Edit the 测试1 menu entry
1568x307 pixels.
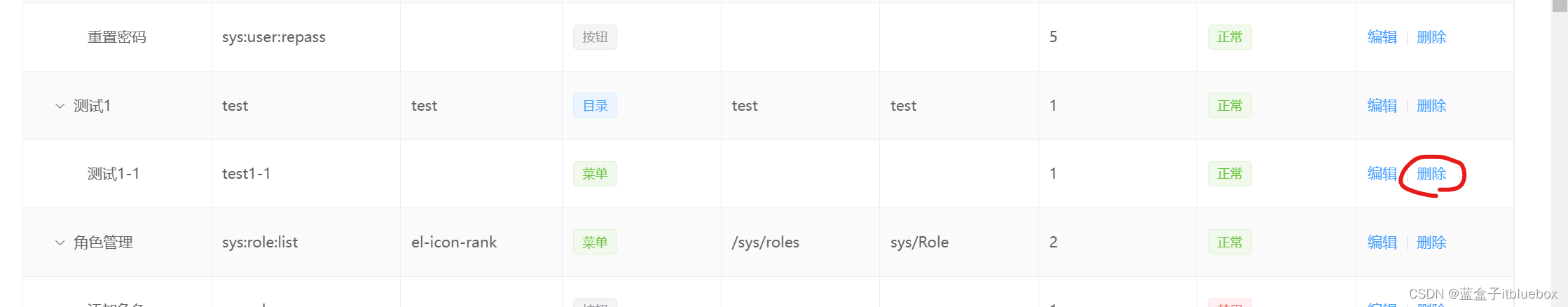[x=1382, y=106]
